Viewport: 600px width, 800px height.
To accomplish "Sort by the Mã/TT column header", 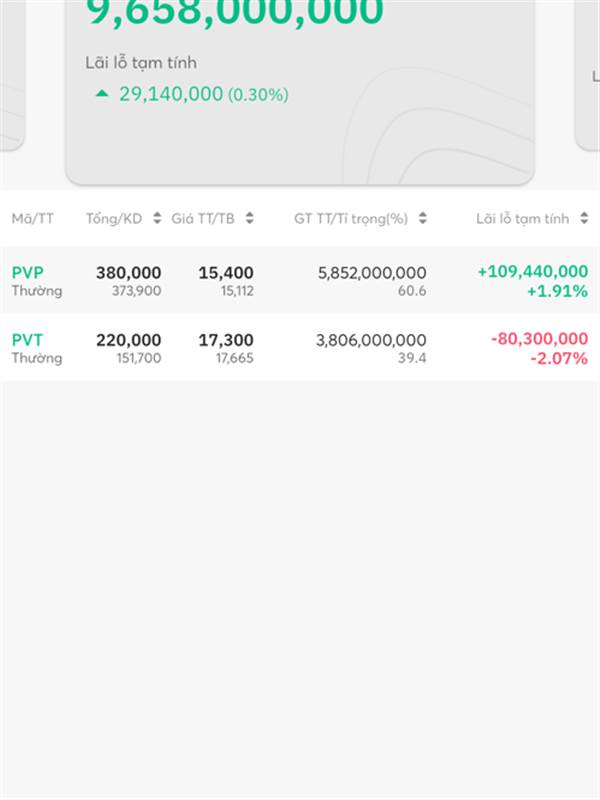I will 33,219.
